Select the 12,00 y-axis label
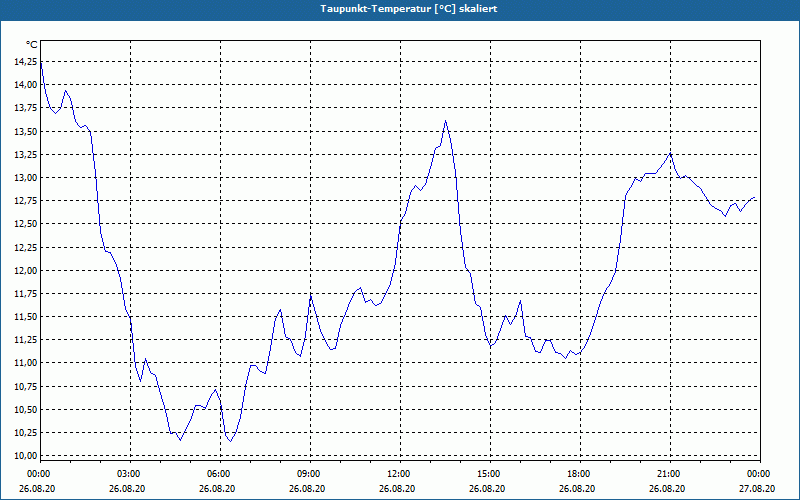800x500 pixels. pos(26,270)
